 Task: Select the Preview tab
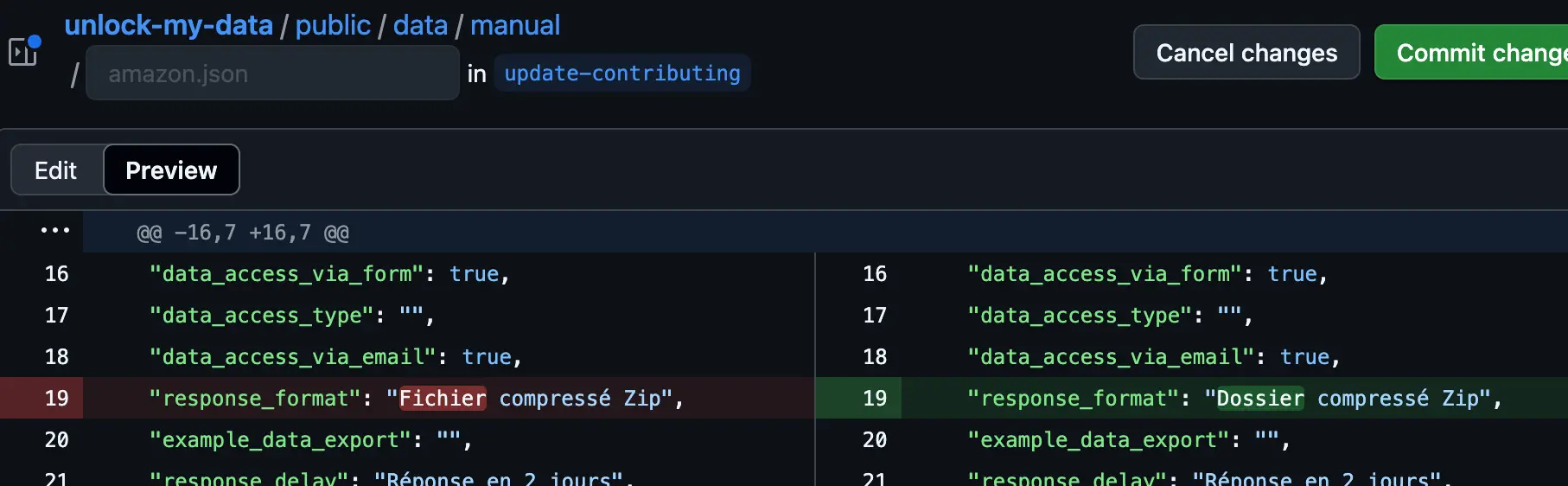tap(171, 170)
